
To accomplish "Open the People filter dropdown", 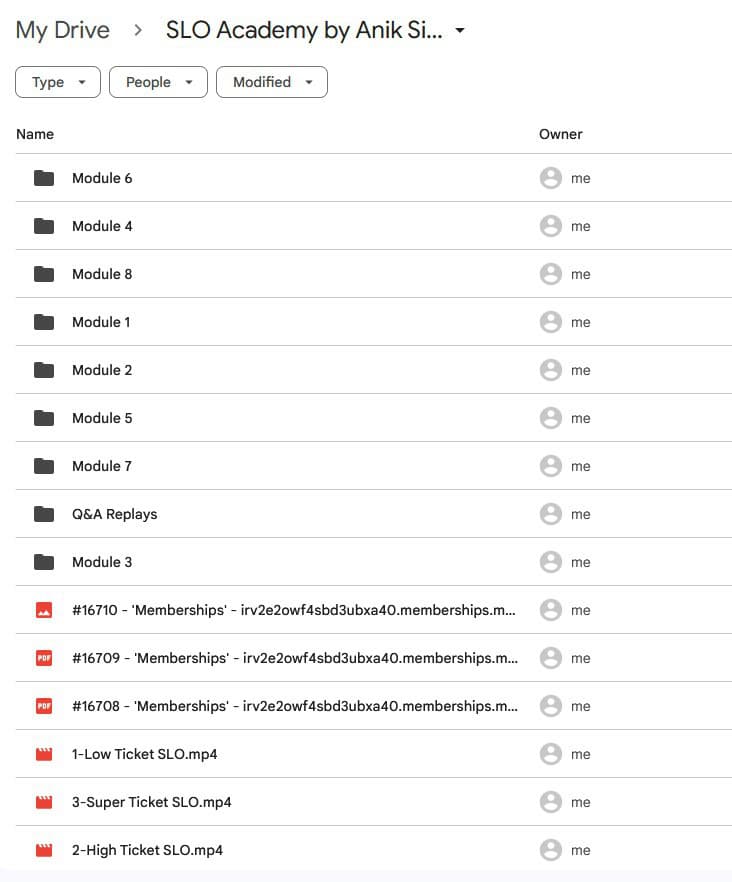I will point(158,82).
